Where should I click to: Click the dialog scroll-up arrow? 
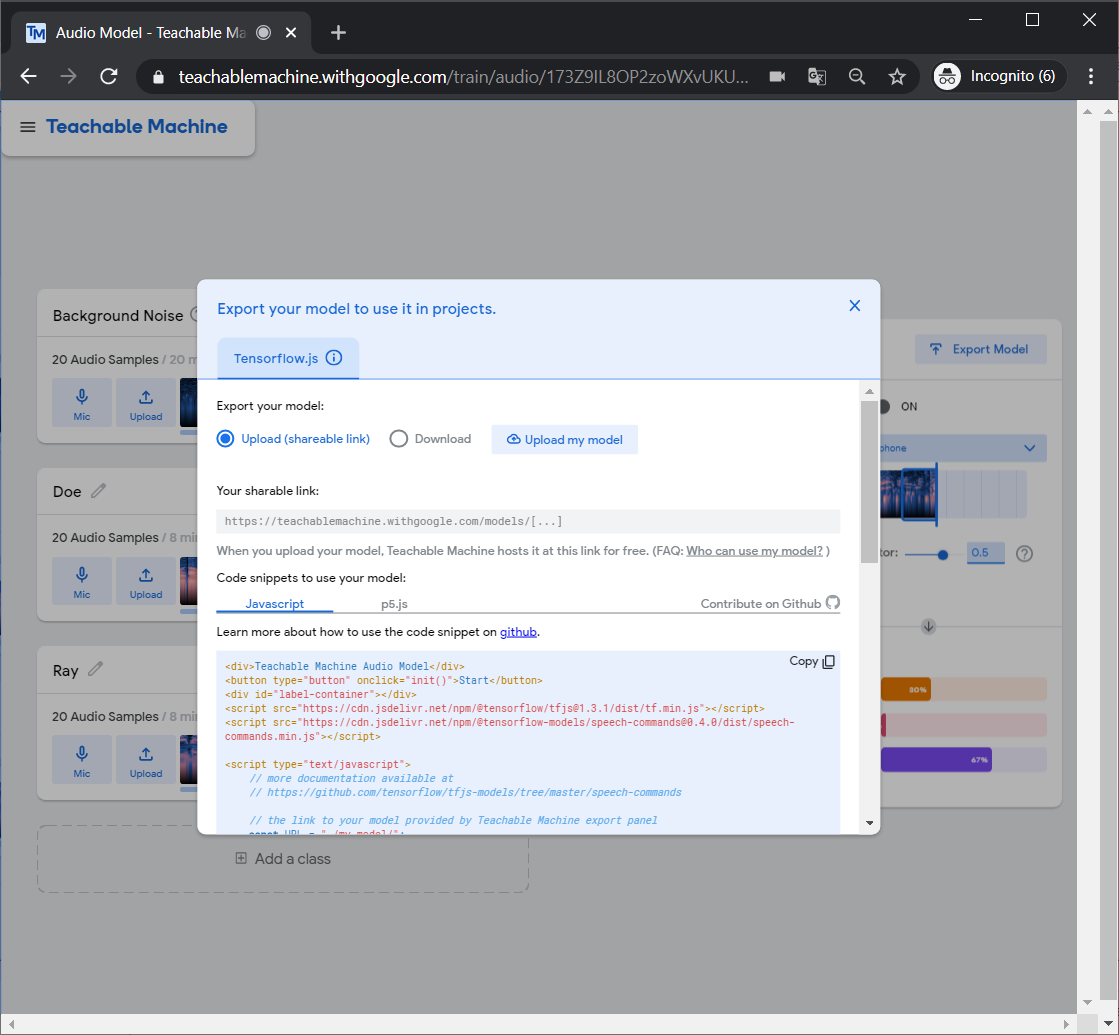point(869,391)
